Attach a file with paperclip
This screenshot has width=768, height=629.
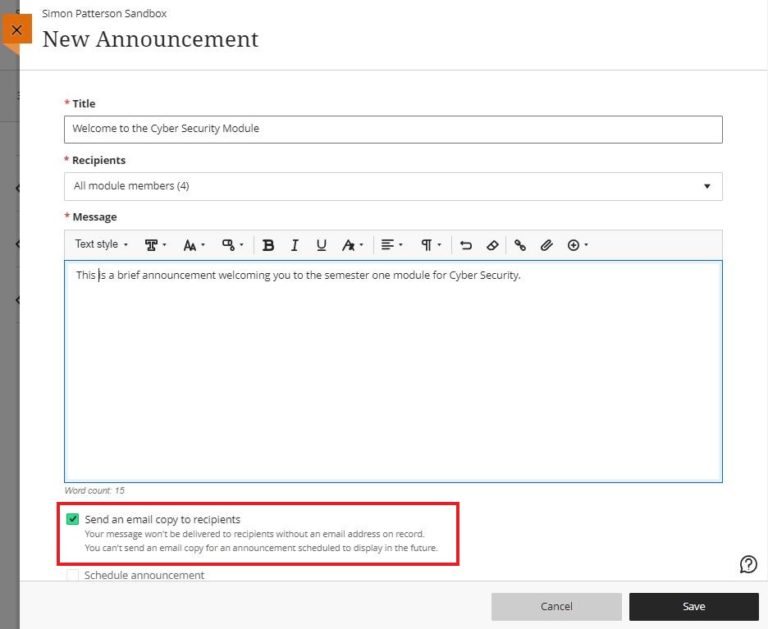click(x=547, y=245)
